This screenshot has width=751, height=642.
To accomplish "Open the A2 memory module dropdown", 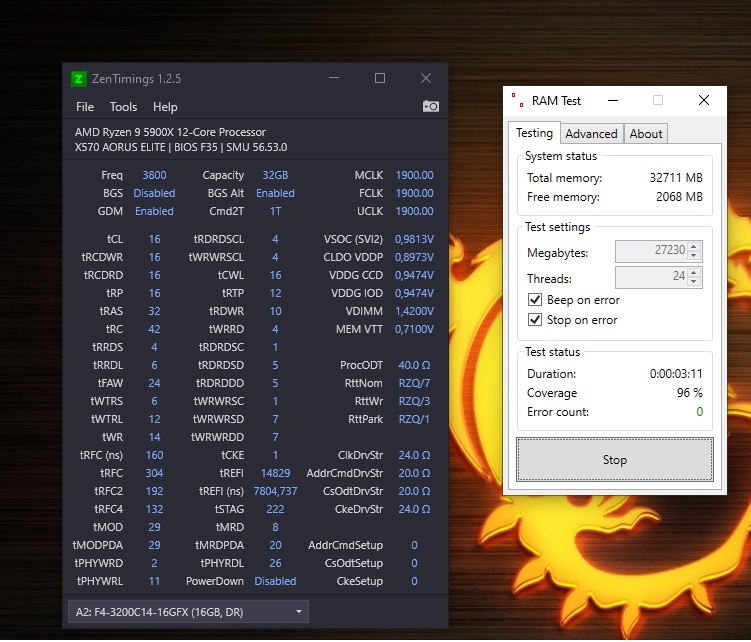I will pos(188,612).
